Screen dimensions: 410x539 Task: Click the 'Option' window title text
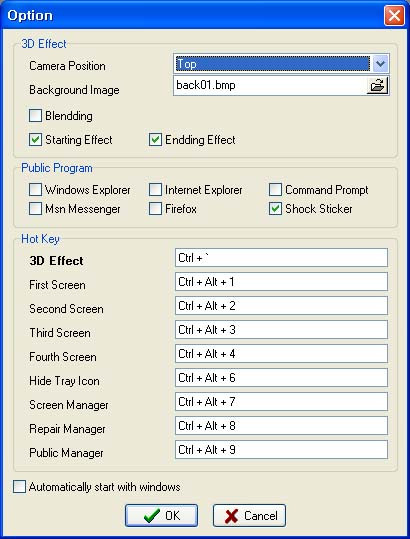(x=30, y=15)
